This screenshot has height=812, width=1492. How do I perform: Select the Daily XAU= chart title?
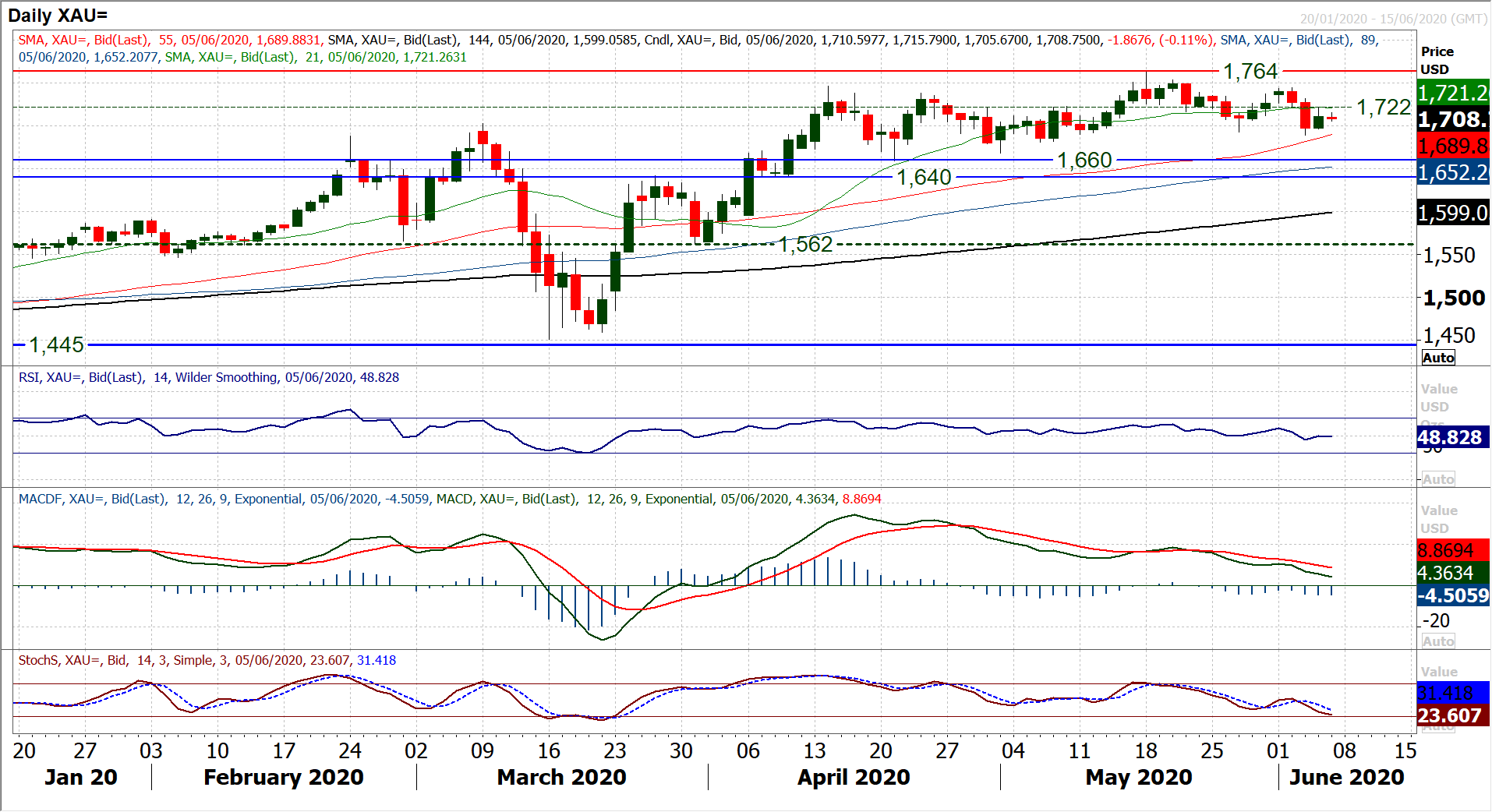point(58,15)
